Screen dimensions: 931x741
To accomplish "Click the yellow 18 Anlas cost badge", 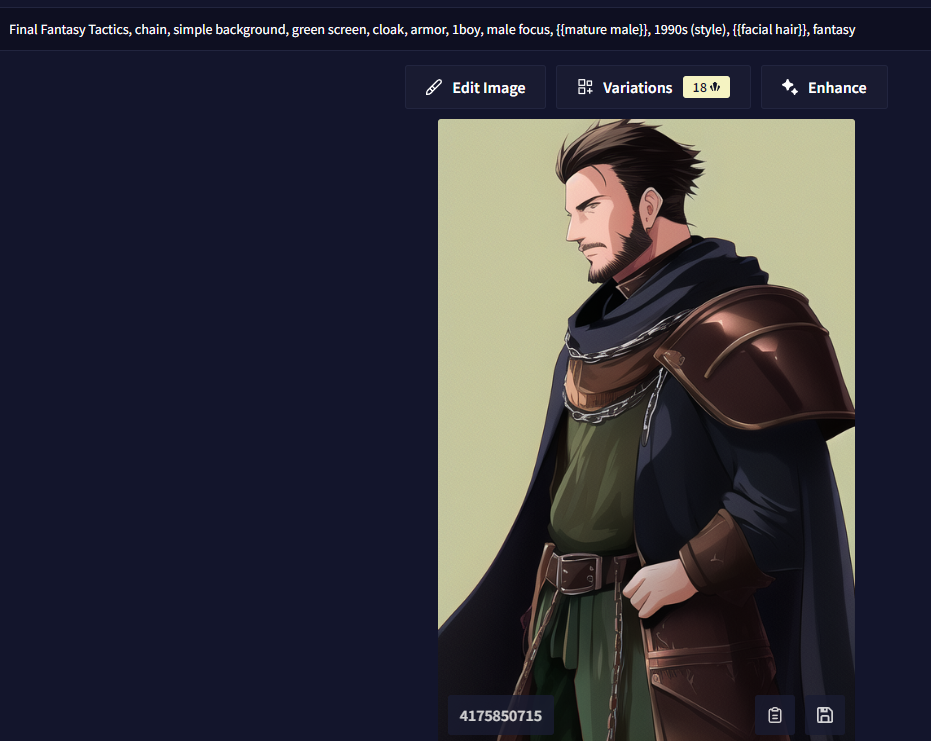I will click(x=706, y=87).
